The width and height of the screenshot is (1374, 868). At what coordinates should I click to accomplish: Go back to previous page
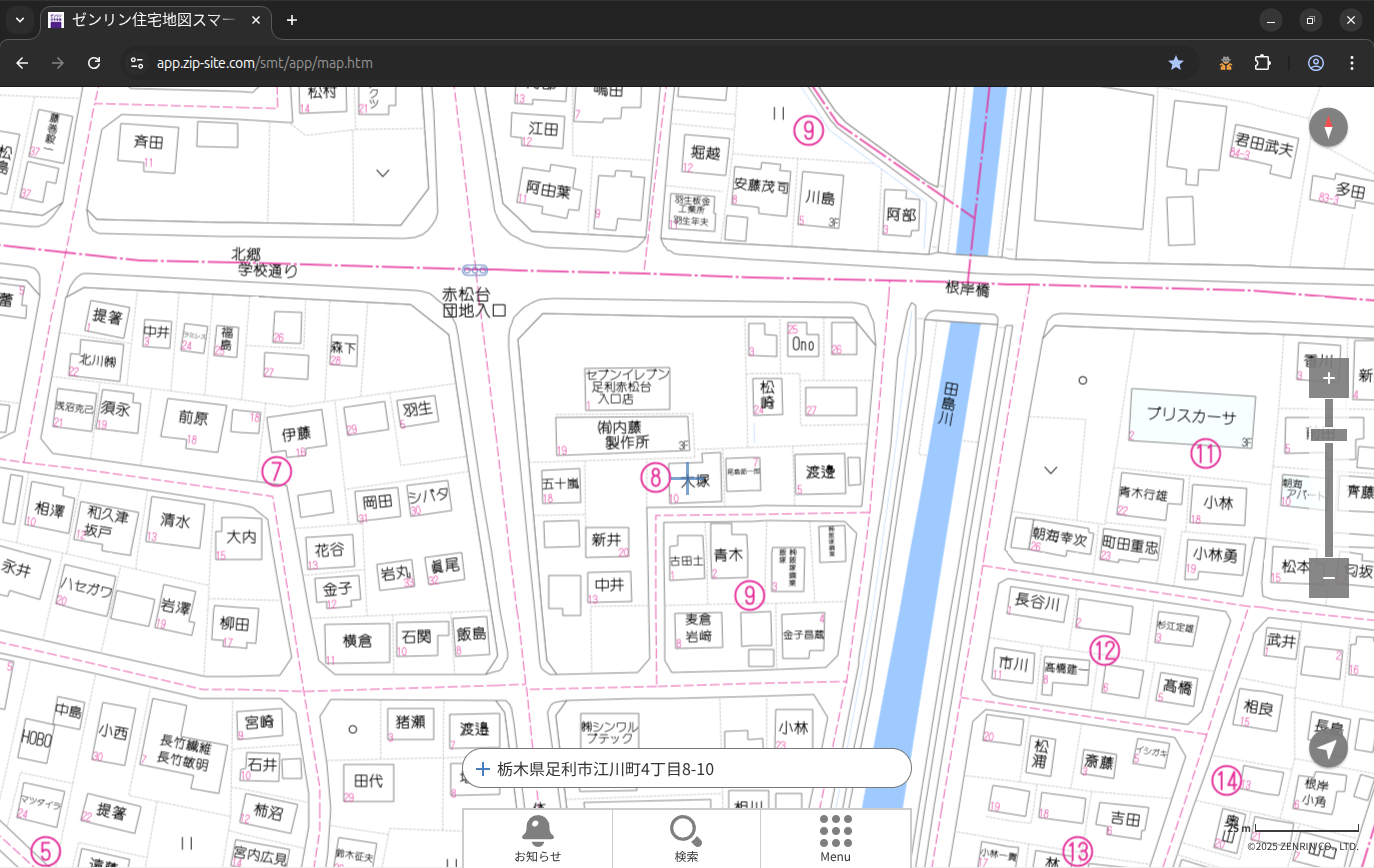pos(23,63)
